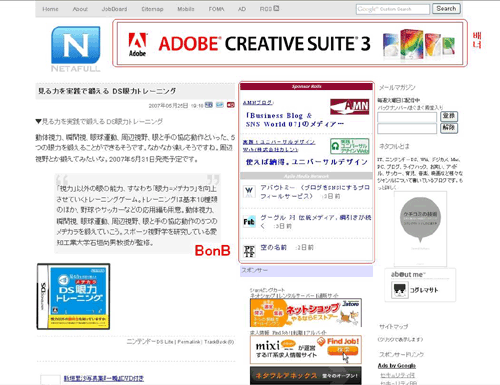The image size is (500, 385).
Task: Open the ユニバーサルデザイン Web sponsor link
Action: pyautogui.click(x=279, y=146)
